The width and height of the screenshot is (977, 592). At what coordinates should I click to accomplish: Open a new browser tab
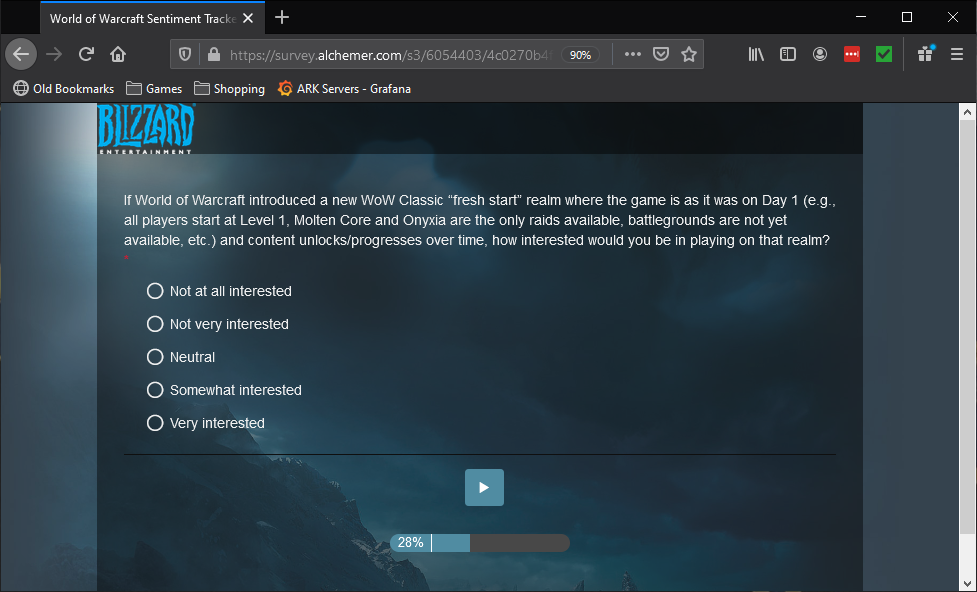click(282, 17)
